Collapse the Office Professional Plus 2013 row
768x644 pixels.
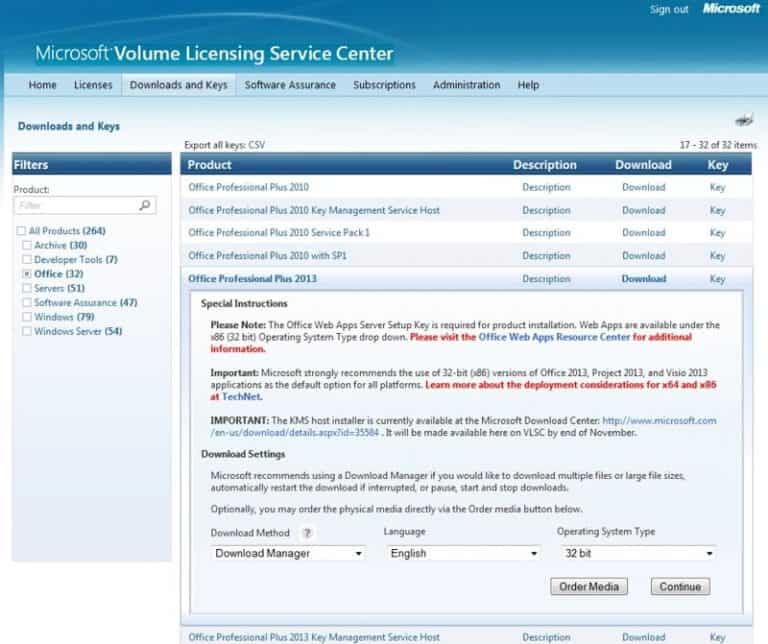click(x=252, y=279)
